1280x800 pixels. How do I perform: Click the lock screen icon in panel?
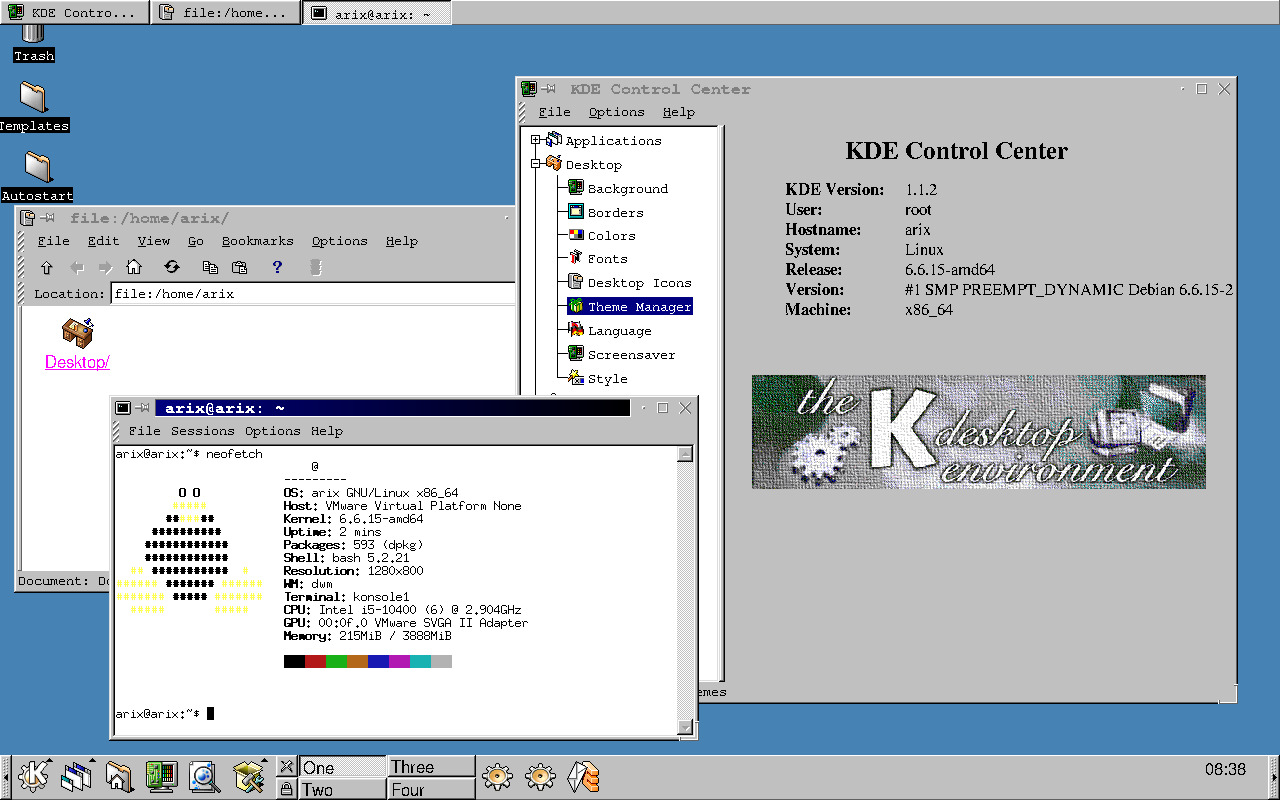[286, 789]
